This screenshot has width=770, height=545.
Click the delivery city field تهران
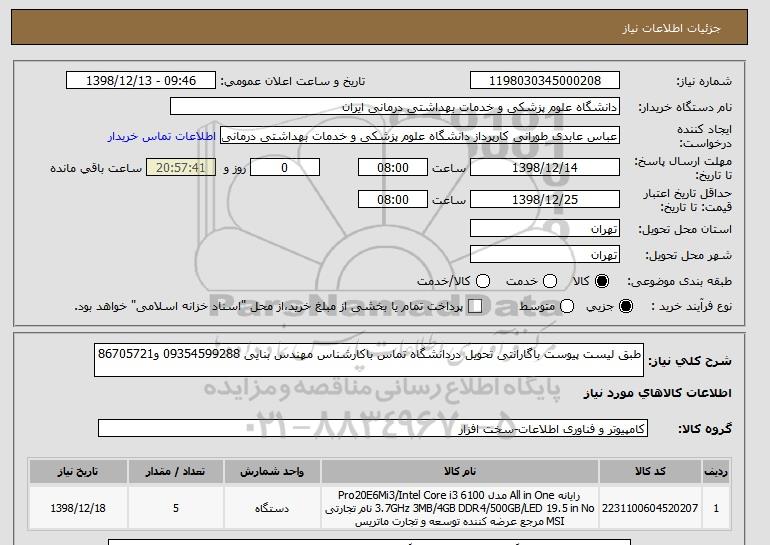tap(545, 254)
